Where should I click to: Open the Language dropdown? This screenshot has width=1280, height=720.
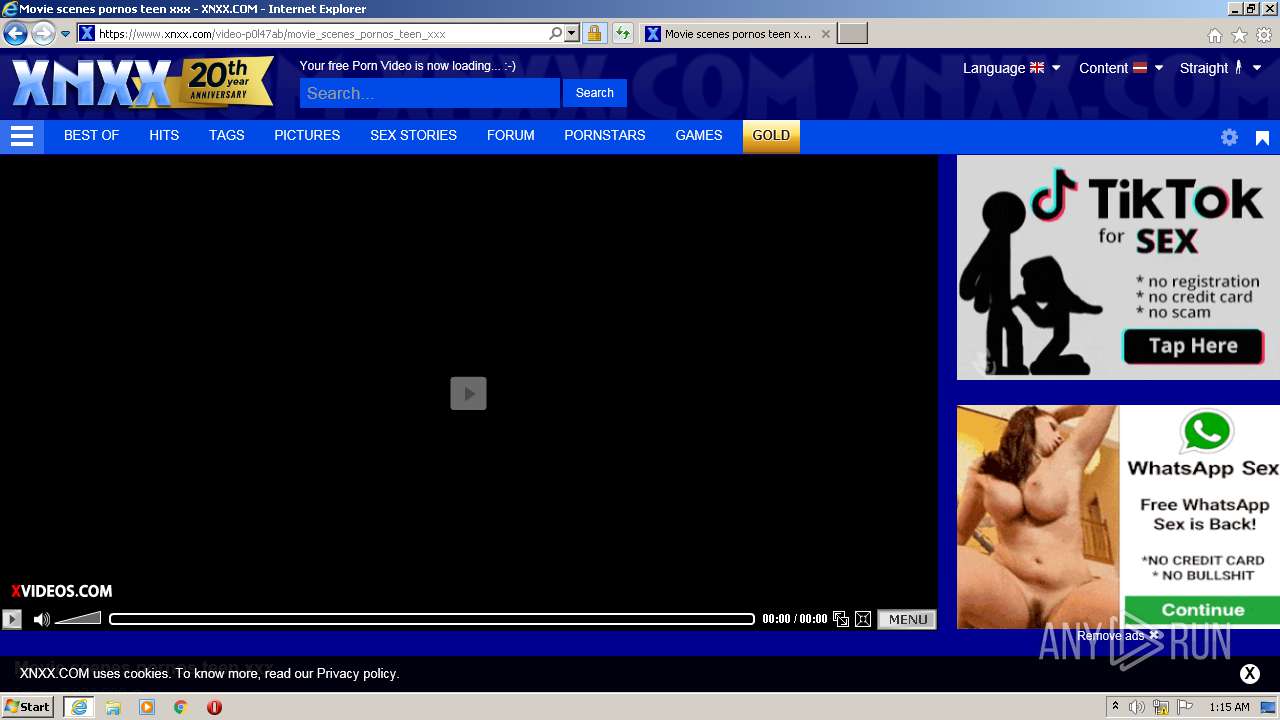coord(1012,68)
